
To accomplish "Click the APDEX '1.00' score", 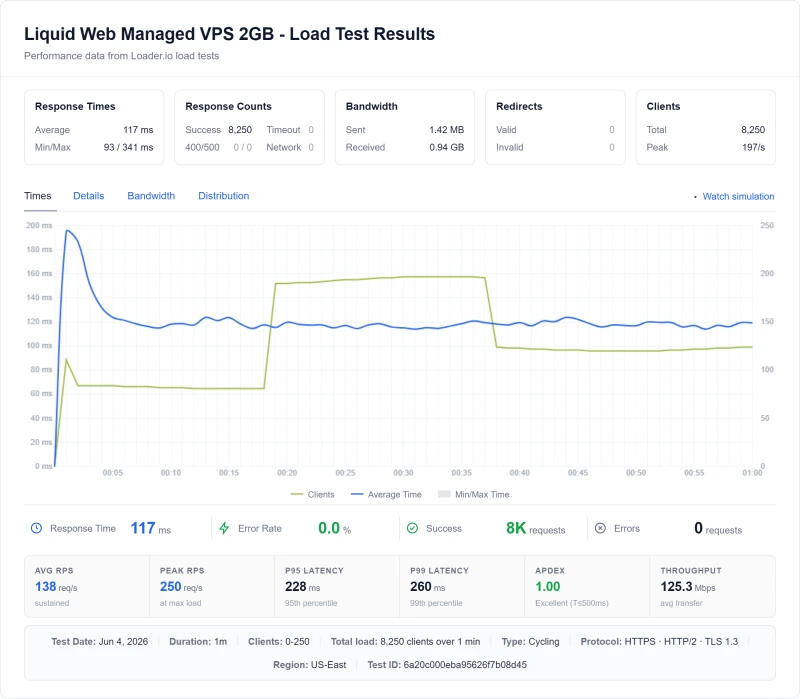I will click(547, 587).
